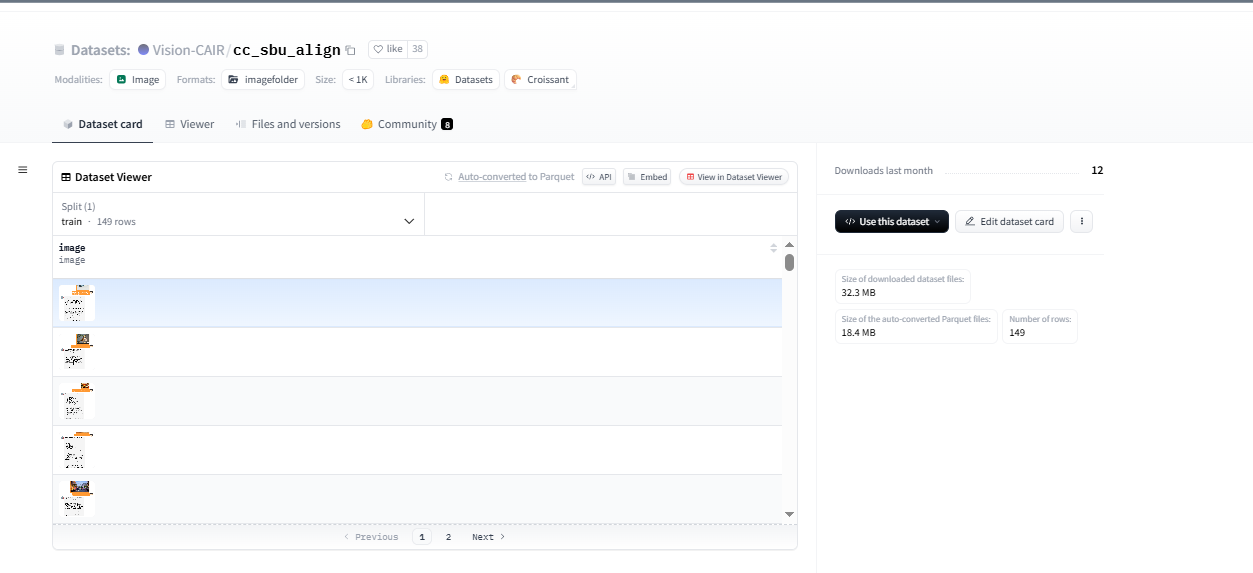This screenshot has height=573, width=1253.
Task: Click the 18.4 MB Parquet size value
Action: point(859,333)
